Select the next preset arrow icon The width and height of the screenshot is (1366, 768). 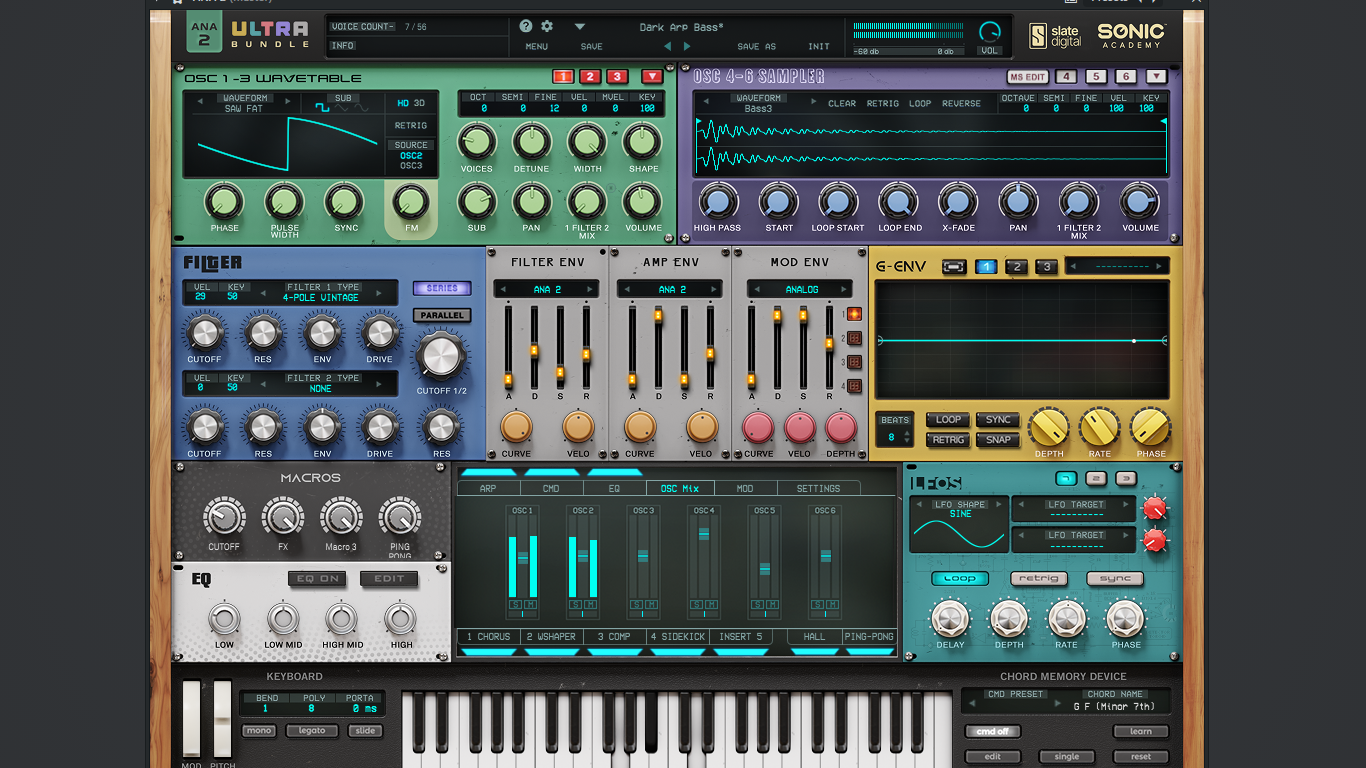click(x=687, y=46)
